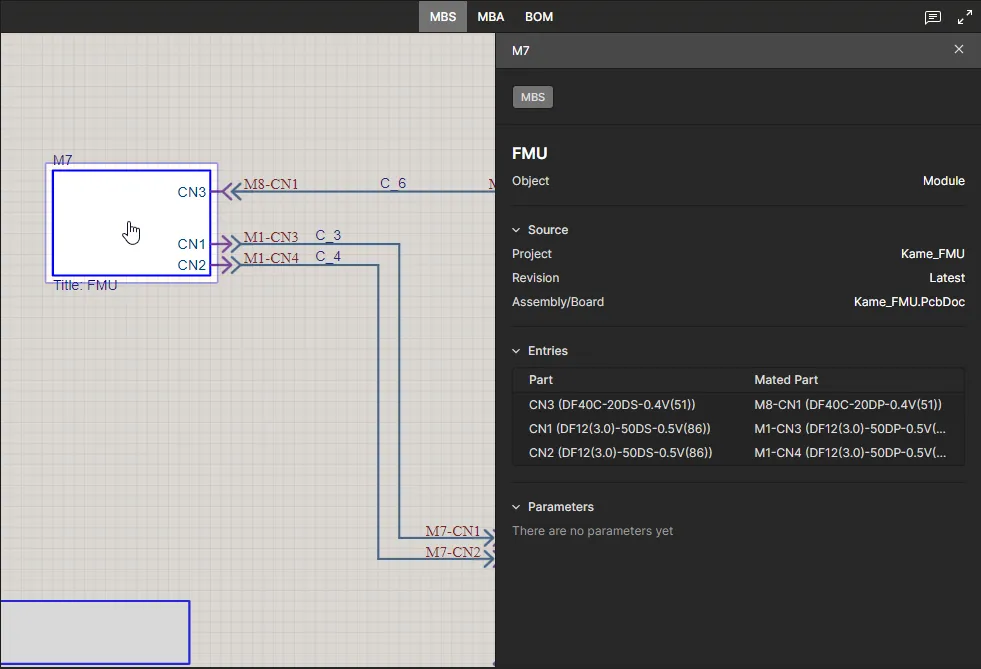Viewport: 981px width, 669px height.
Task: Click the fullscreen expand icon
Action: coord(964,17)
